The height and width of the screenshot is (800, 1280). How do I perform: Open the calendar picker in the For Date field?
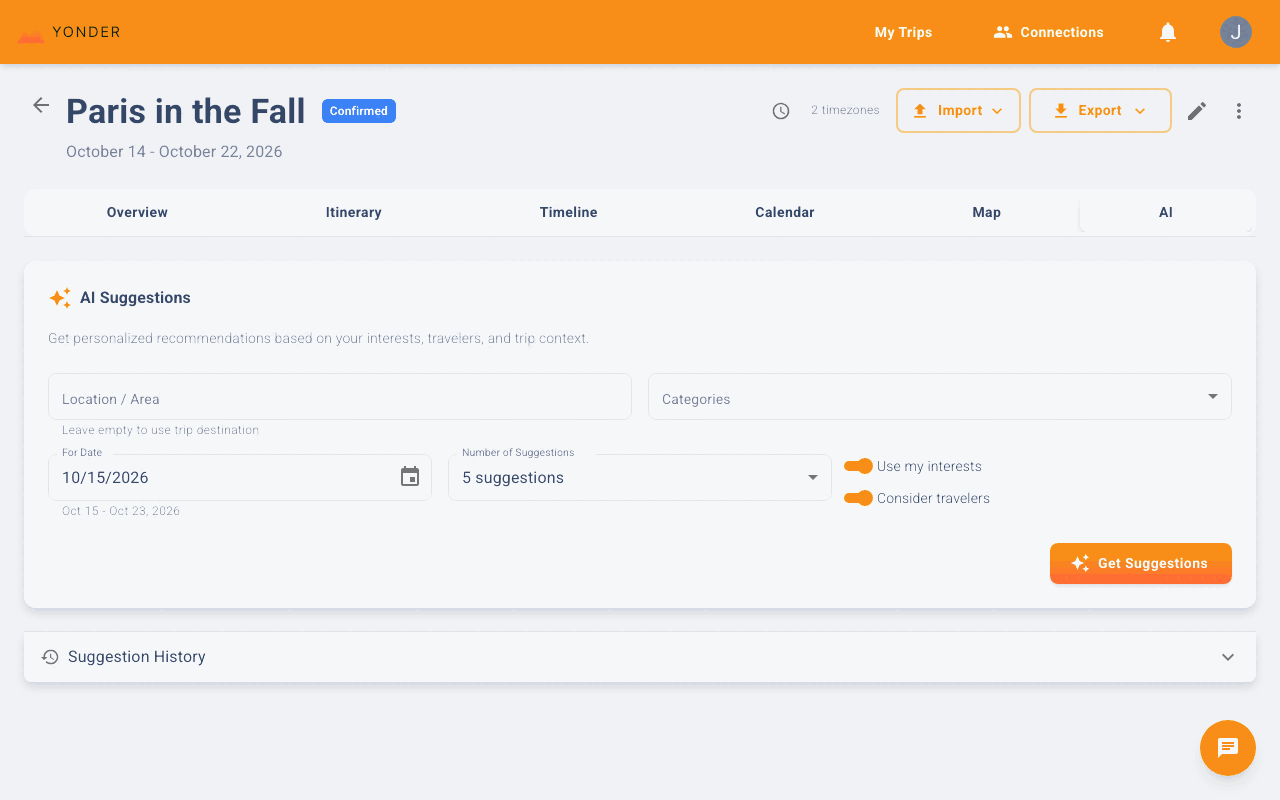click(409, 477)
